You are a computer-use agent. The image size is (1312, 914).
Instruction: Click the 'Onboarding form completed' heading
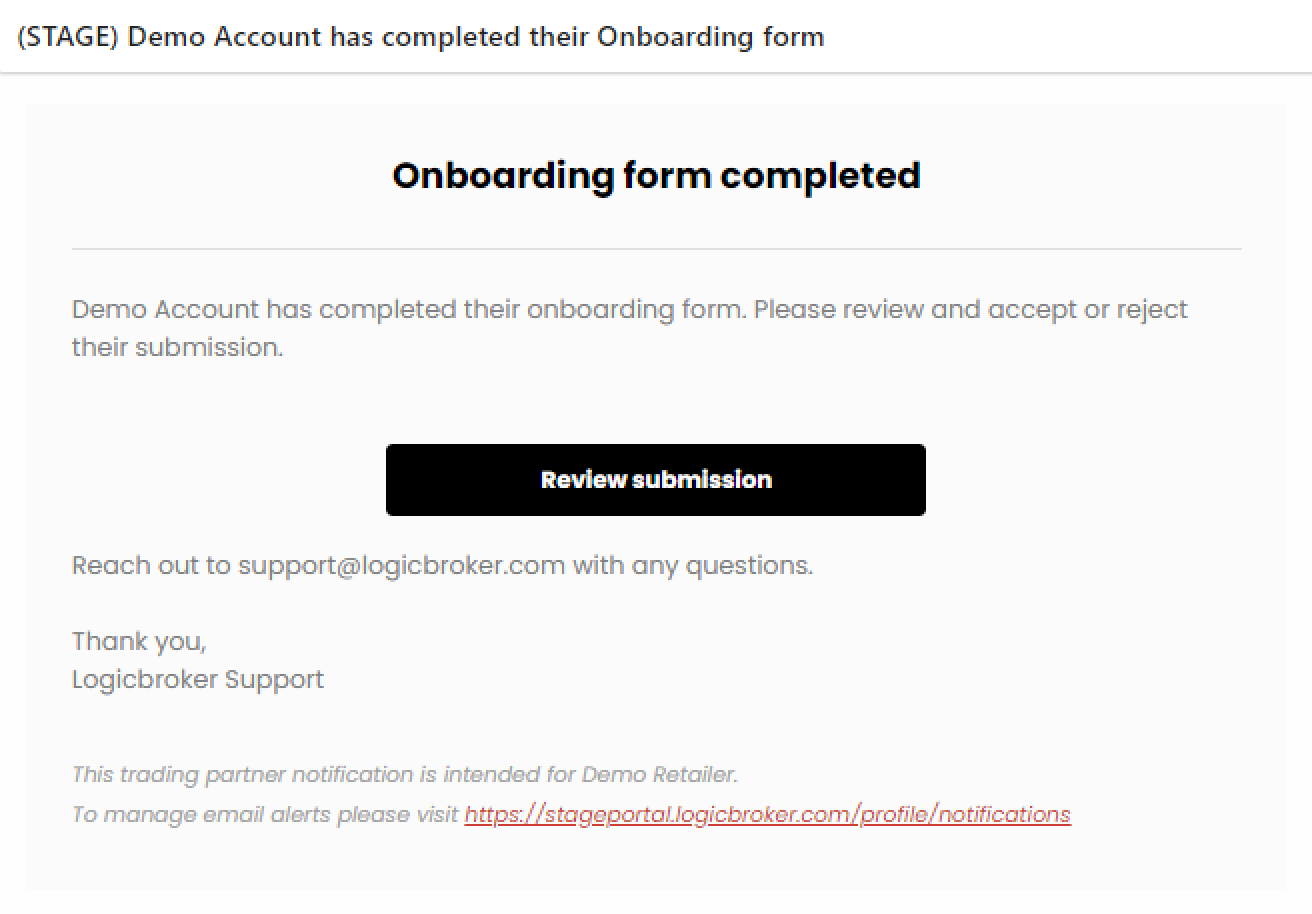tap(656, 175)
